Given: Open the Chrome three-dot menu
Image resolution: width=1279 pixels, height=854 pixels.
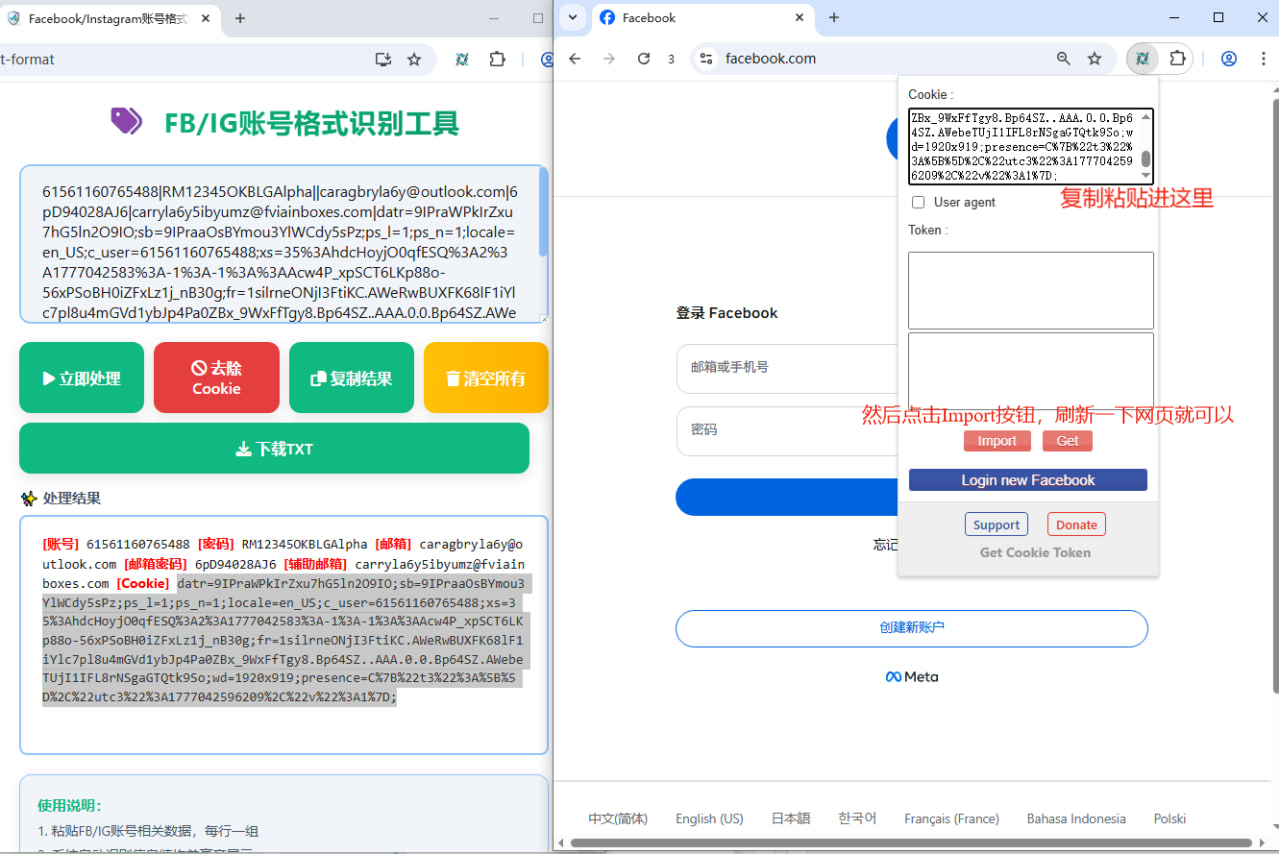Looking at the screenshot, I should click(x=1264, y=59).
